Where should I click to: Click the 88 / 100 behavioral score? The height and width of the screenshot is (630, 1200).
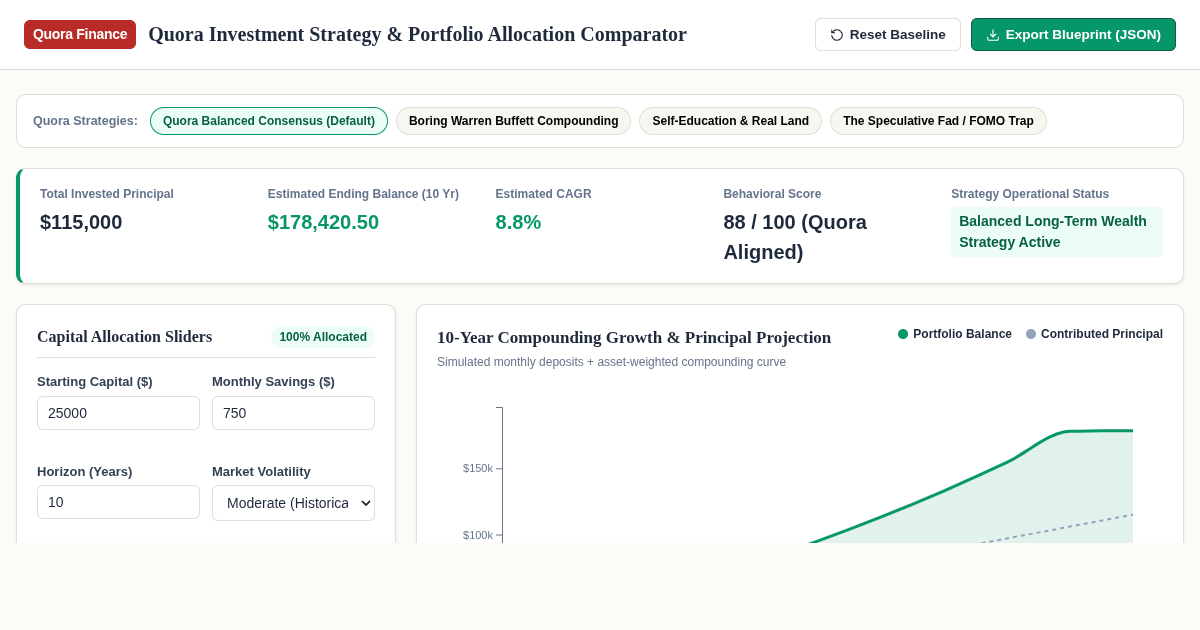(x=795, y=237)
